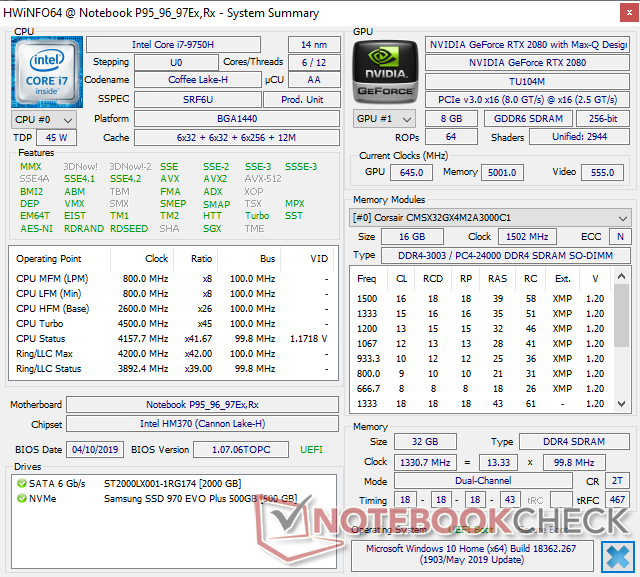Close the window via red X

pyautogui.click(x=629, y=13)
